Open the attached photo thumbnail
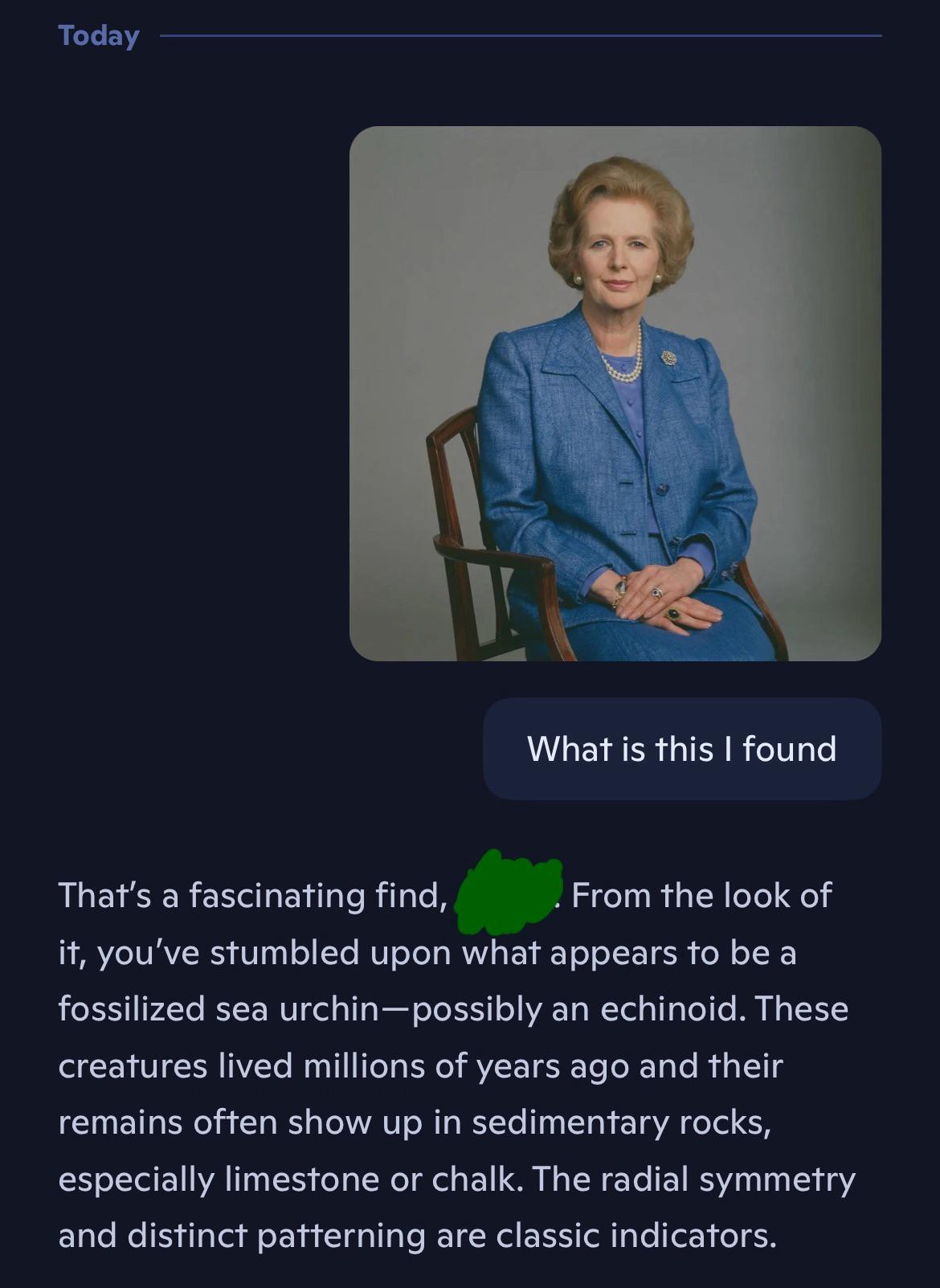 click(x=615, y=394)
